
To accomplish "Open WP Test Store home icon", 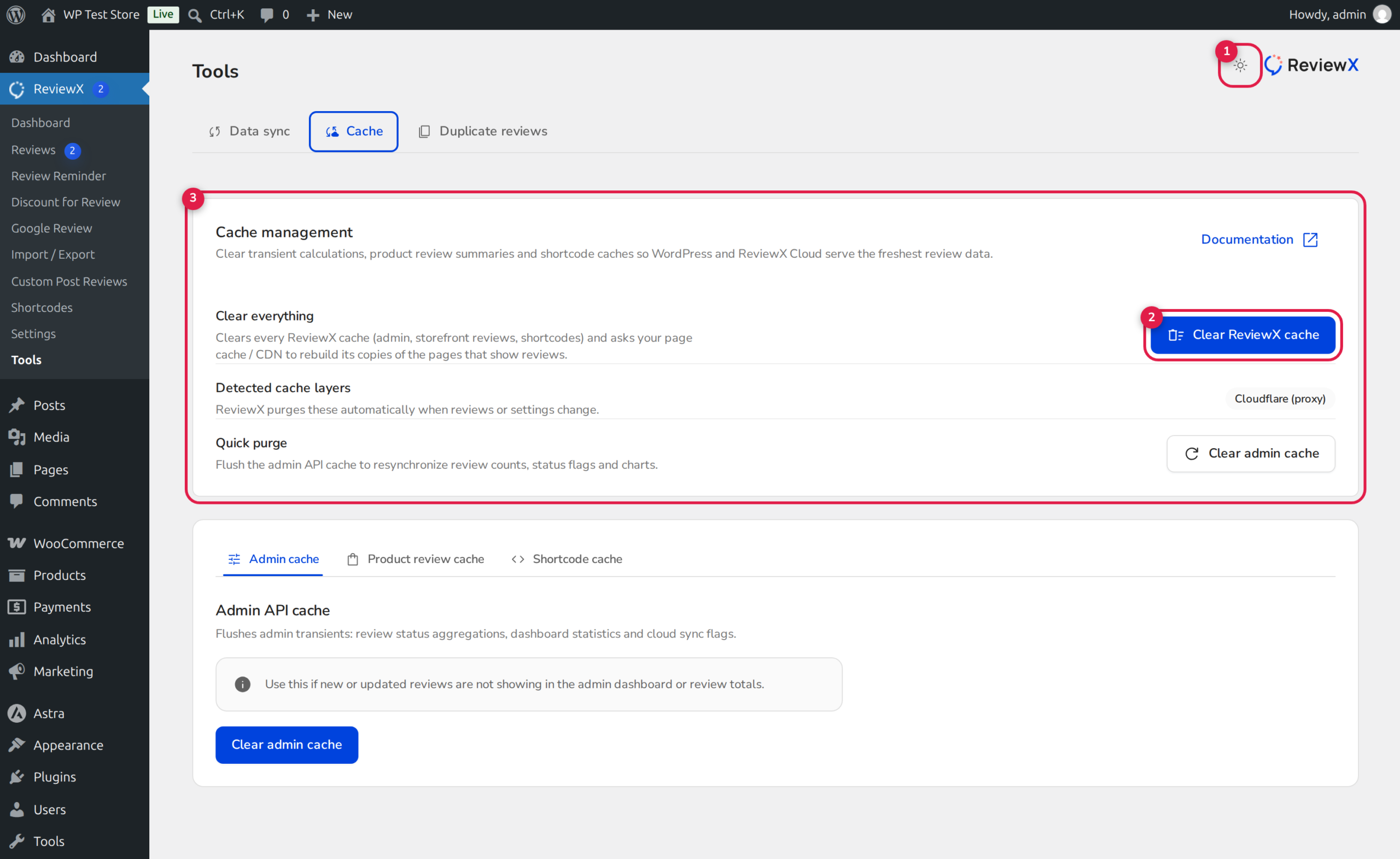I will point(48,15).
